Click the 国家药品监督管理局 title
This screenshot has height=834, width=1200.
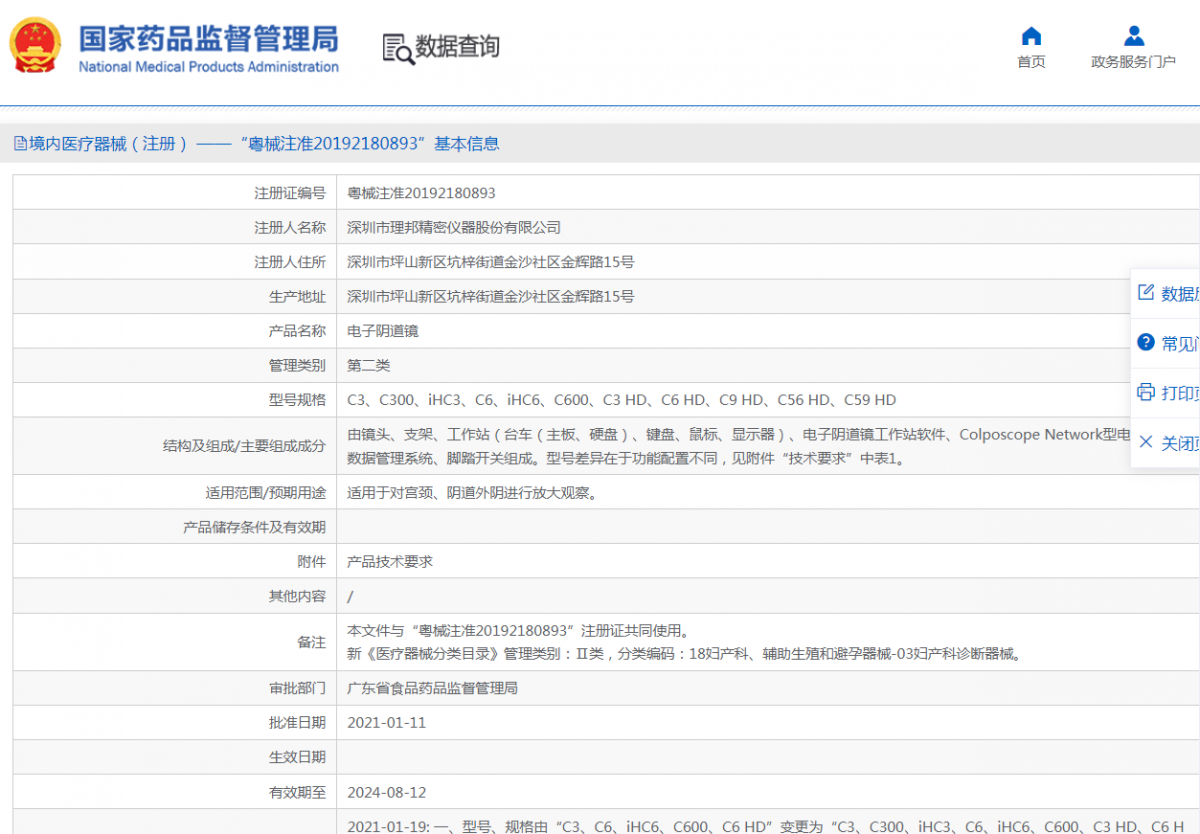pyautogui.click(x=209, y=38)
